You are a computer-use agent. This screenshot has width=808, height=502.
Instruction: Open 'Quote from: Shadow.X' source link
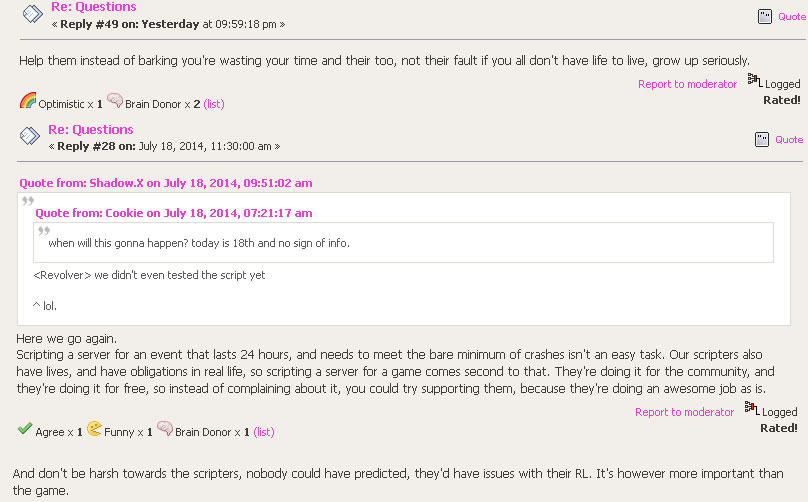point(165,183)
